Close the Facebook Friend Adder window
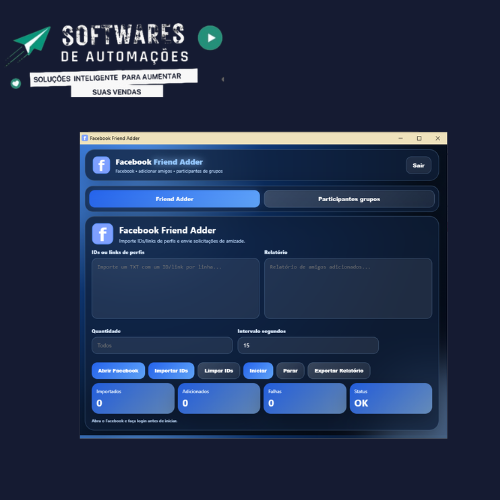The height and width of the screenshot is (500, 500). pos(438,138)
